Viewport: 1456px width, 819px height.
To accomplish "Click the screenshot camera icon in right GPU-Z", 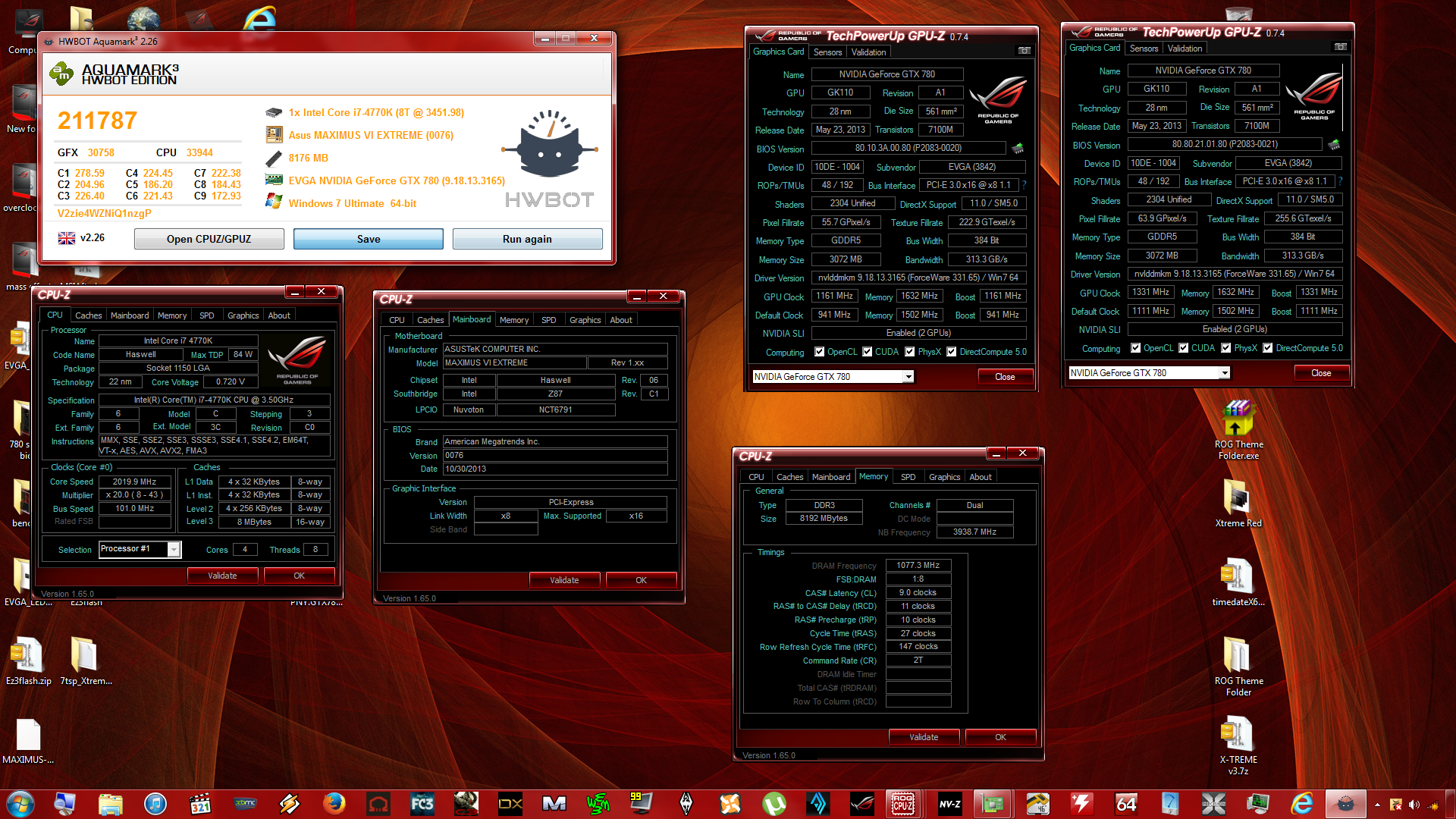I will pos(1341,47).
